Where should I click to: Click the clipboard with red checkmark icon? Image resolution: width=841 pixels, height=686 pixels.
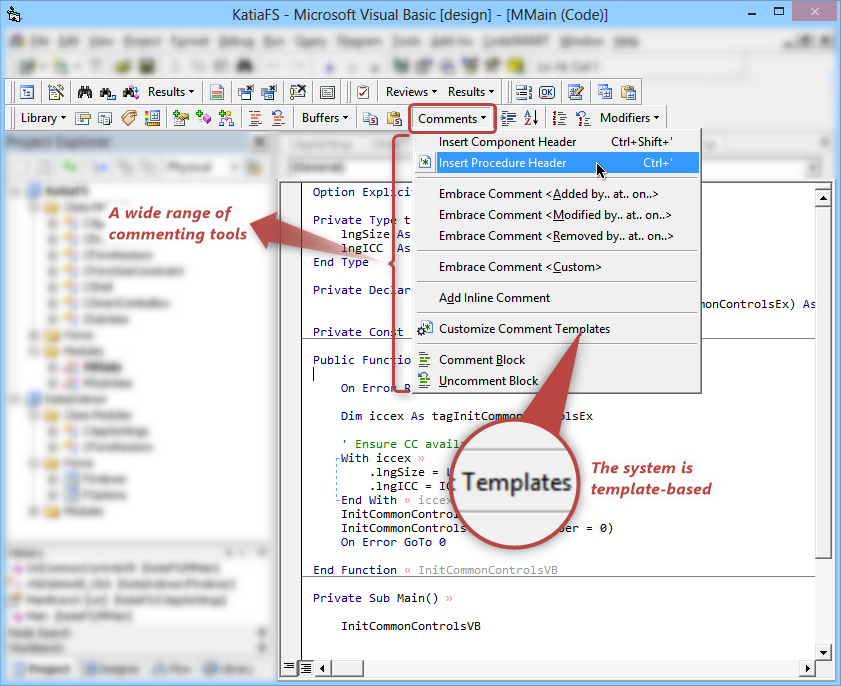click(x=363, y=92)
